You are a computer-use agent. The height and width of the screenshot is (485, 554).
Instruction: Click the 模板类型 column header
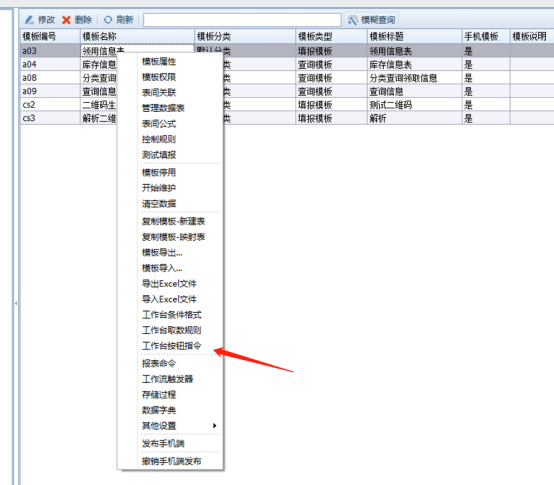point(331,36)
